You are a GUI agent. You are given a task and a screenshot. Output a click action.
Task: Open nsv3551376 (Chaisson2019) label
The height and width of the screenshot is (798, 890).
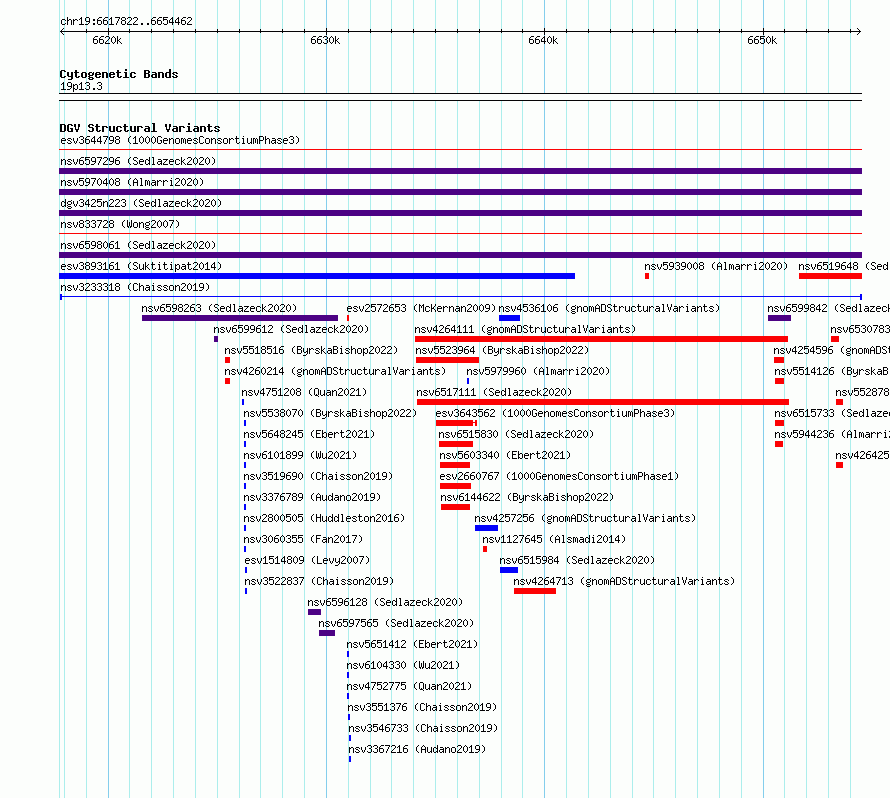(422, 707)
